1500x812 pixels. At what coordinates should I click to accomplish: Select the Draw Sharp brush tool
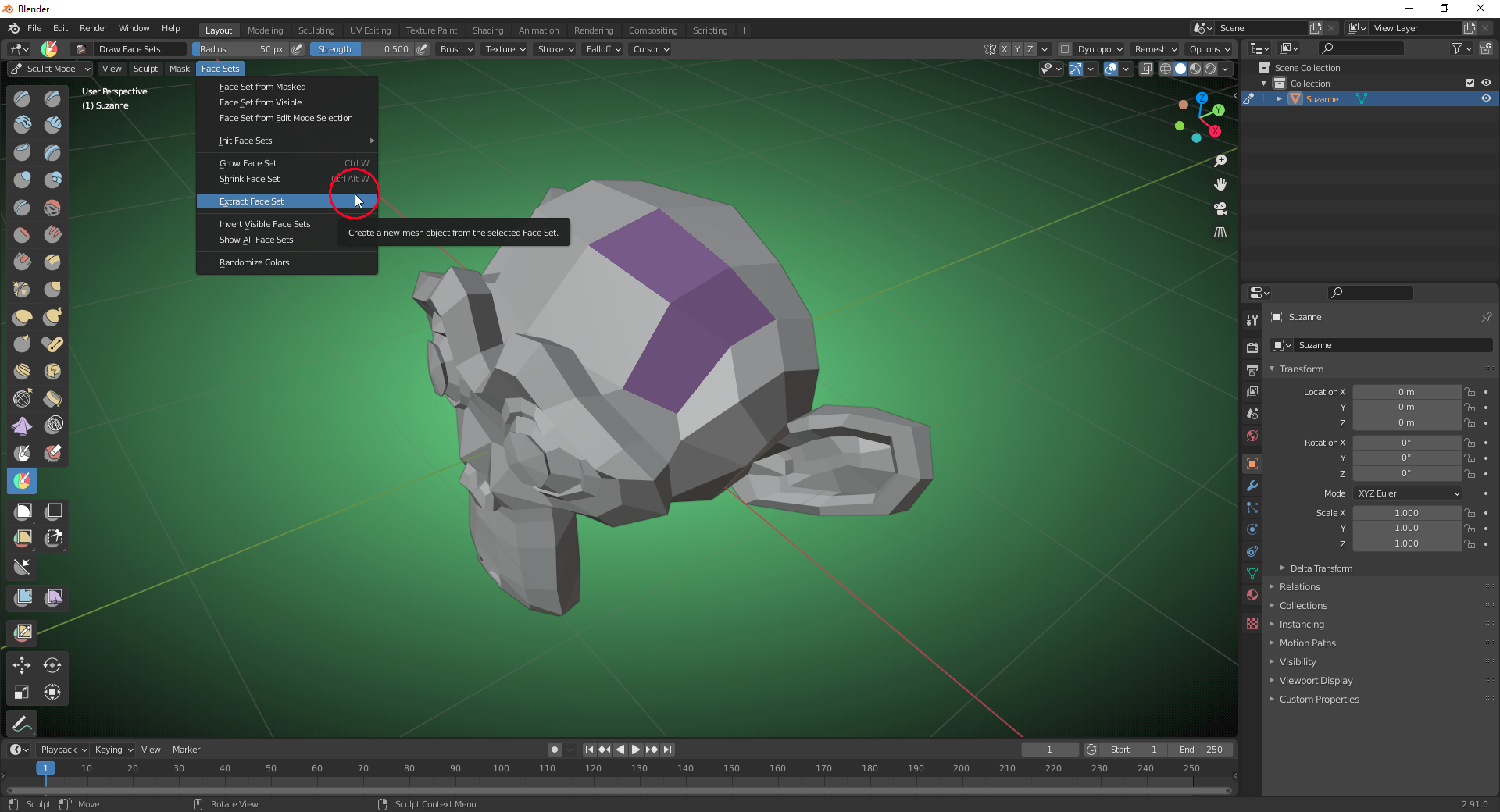coord(52,98)
